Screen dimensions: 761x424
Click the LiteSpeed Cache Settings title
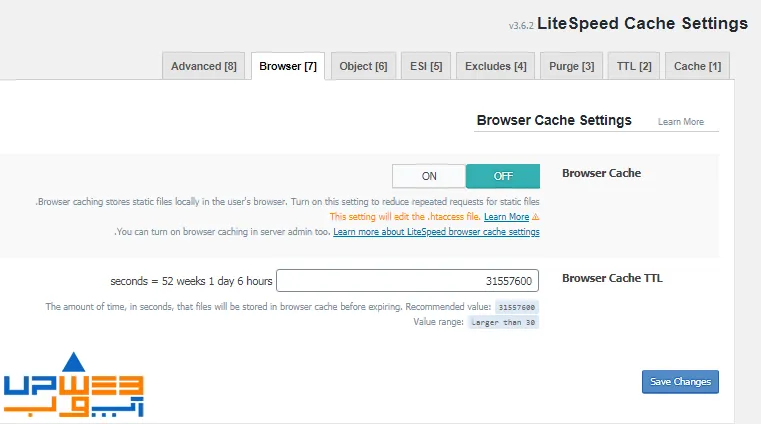643,23
